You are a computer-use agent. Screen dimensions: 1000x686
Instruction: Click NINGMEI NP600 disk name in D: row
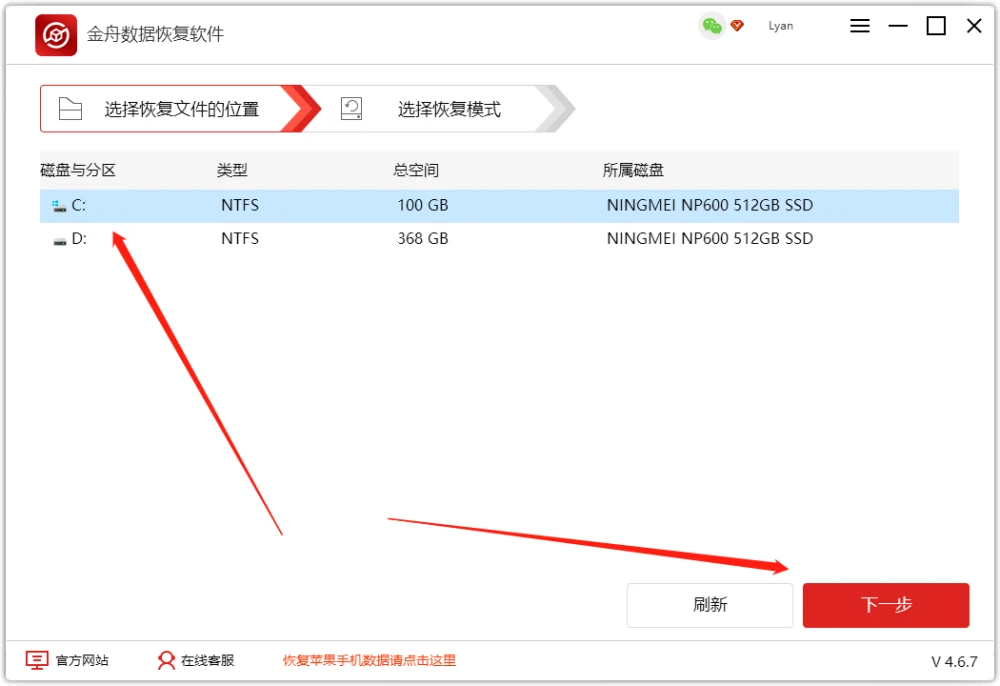(710, 238)
